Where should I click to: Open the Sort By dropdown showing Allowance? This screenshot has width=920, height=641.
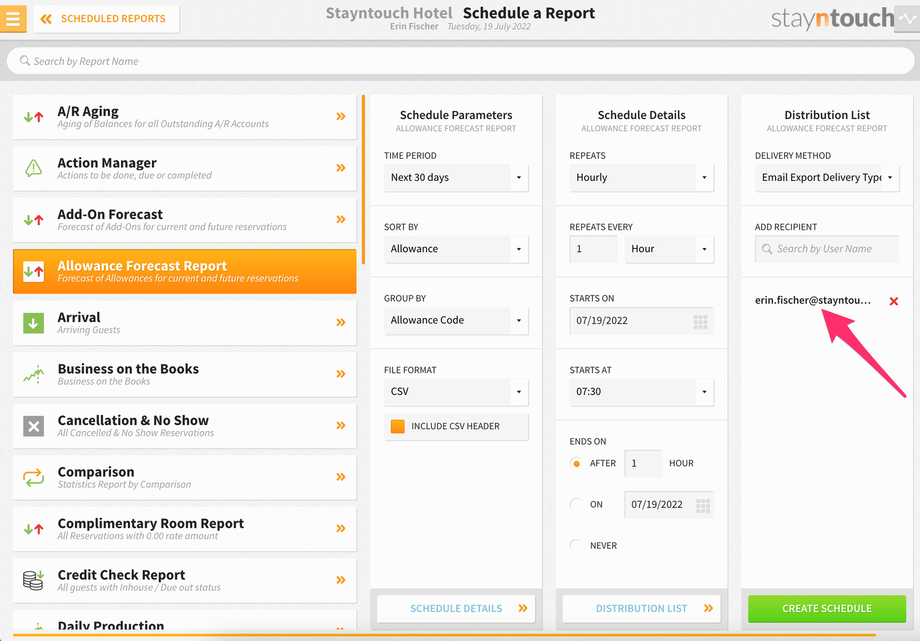(456, 249)
